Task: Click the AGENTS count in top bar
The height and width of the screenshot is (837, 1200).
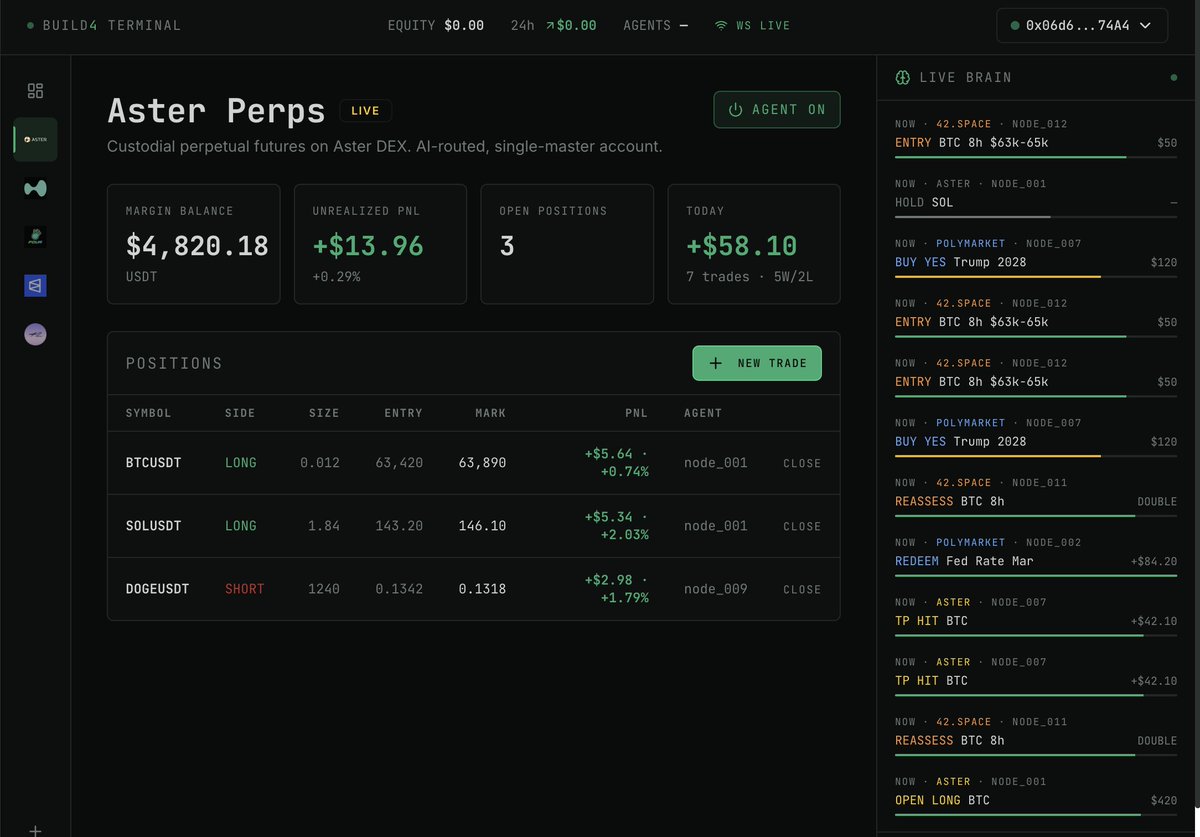Action: coord(655,25)
